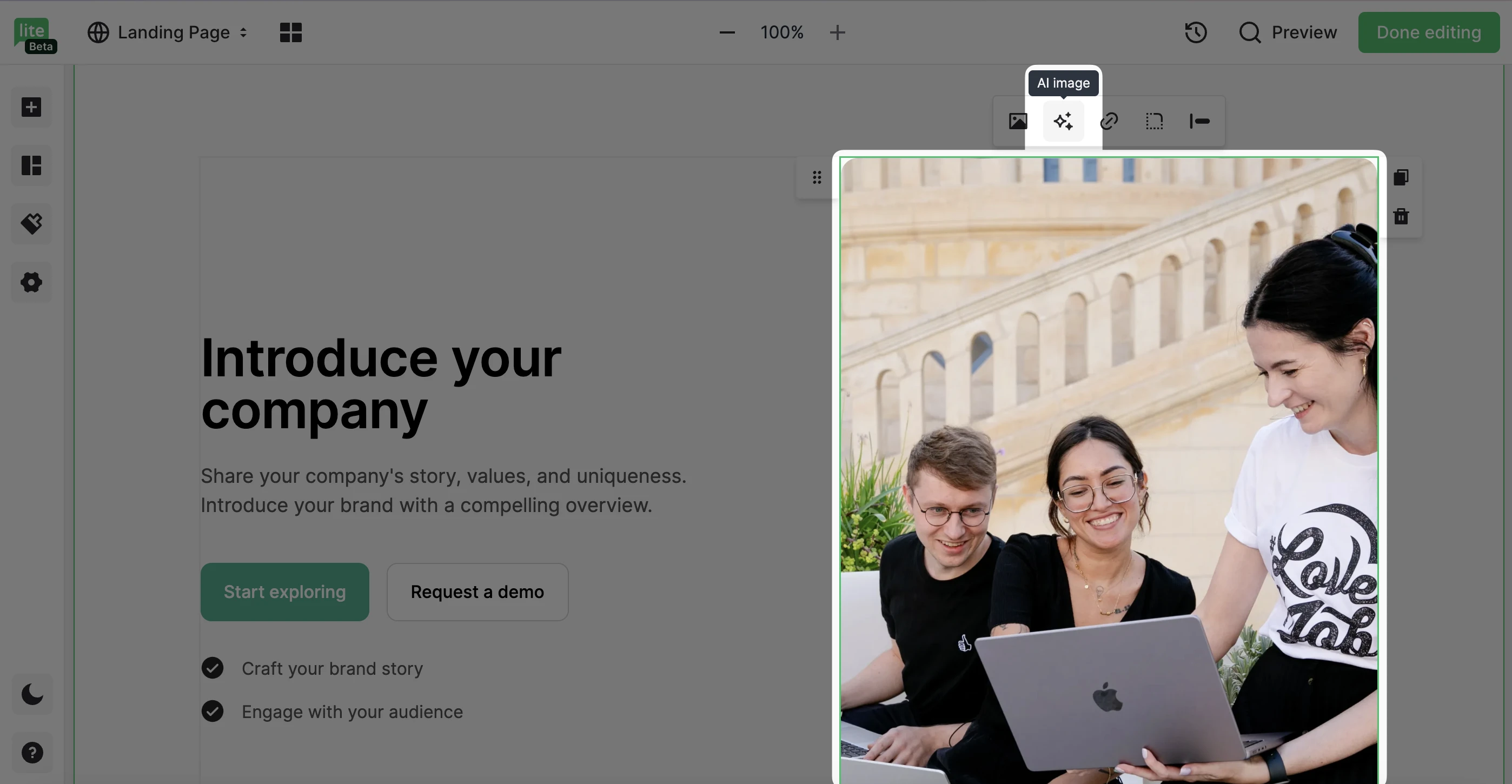Delete the image with trash icon
Viewport: 1512px width, 784px height.
(1401, 216)
